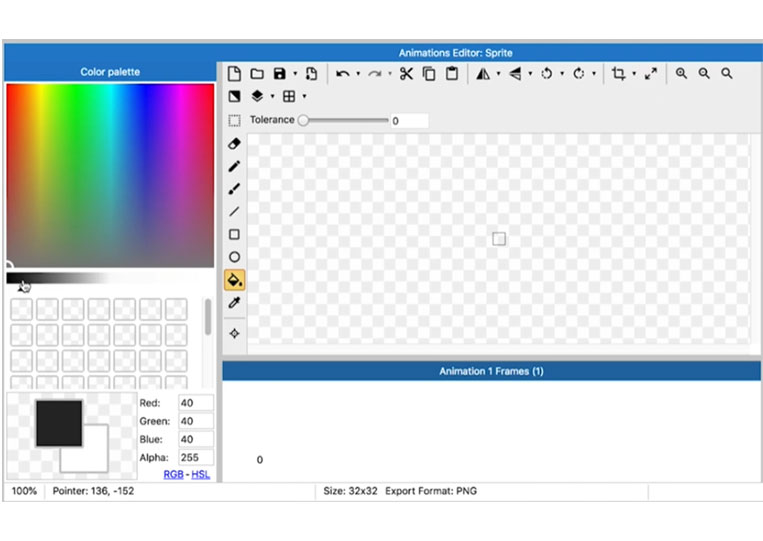This screenshot has width=763, height=541.
Task: Select the Pencil tool
Action: click(234, 166)
